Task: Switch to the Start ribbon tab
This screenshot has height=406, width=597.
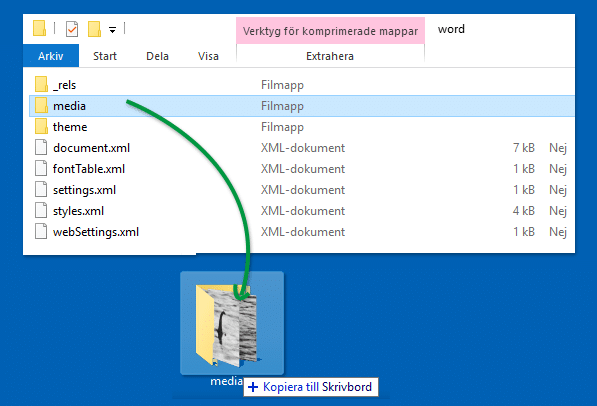Action: pos(105,56)
